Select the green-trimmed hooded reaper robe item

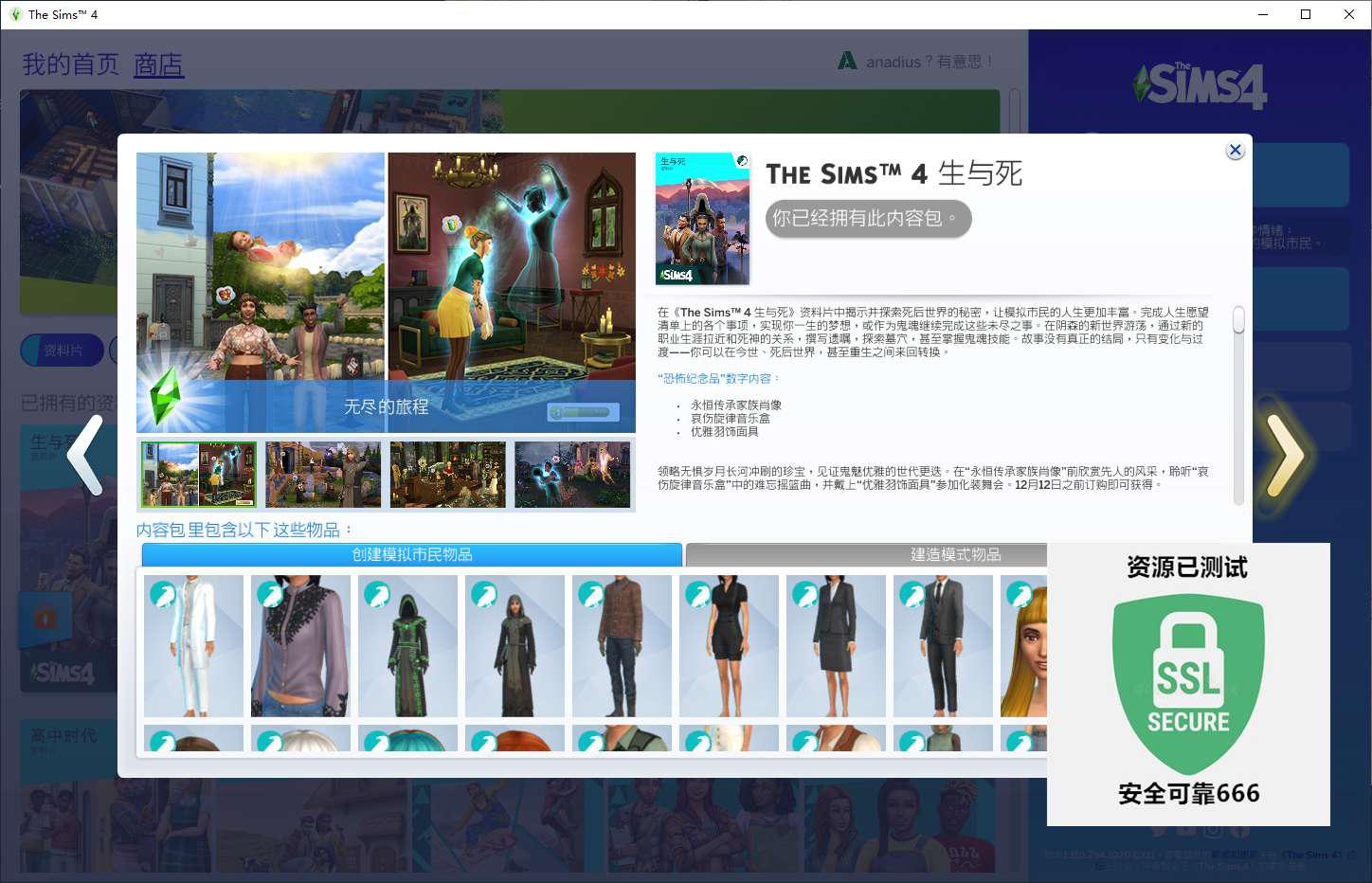click(407, 646)
